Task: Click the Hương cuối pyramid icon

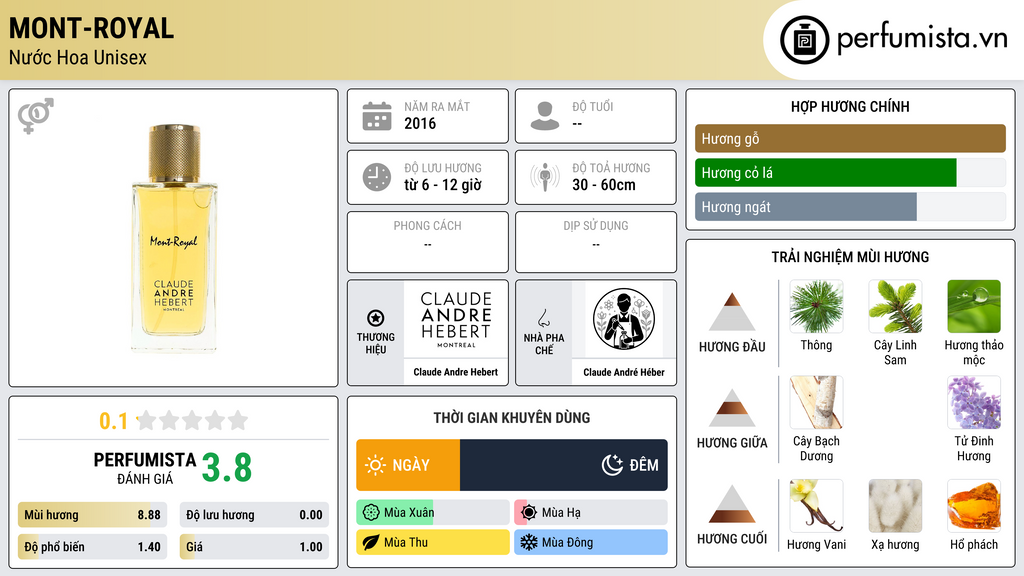Action: coord(732,504)
